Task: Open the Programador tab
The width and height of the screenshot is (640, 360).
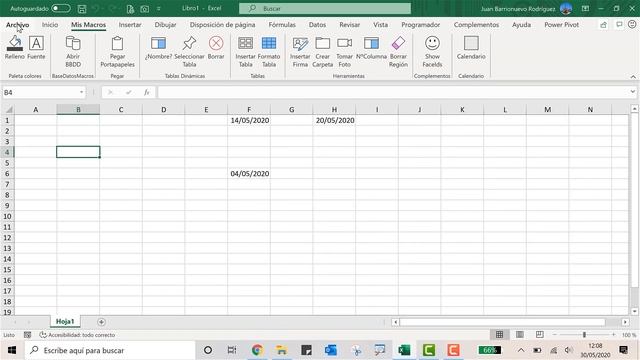Action: 421,25
